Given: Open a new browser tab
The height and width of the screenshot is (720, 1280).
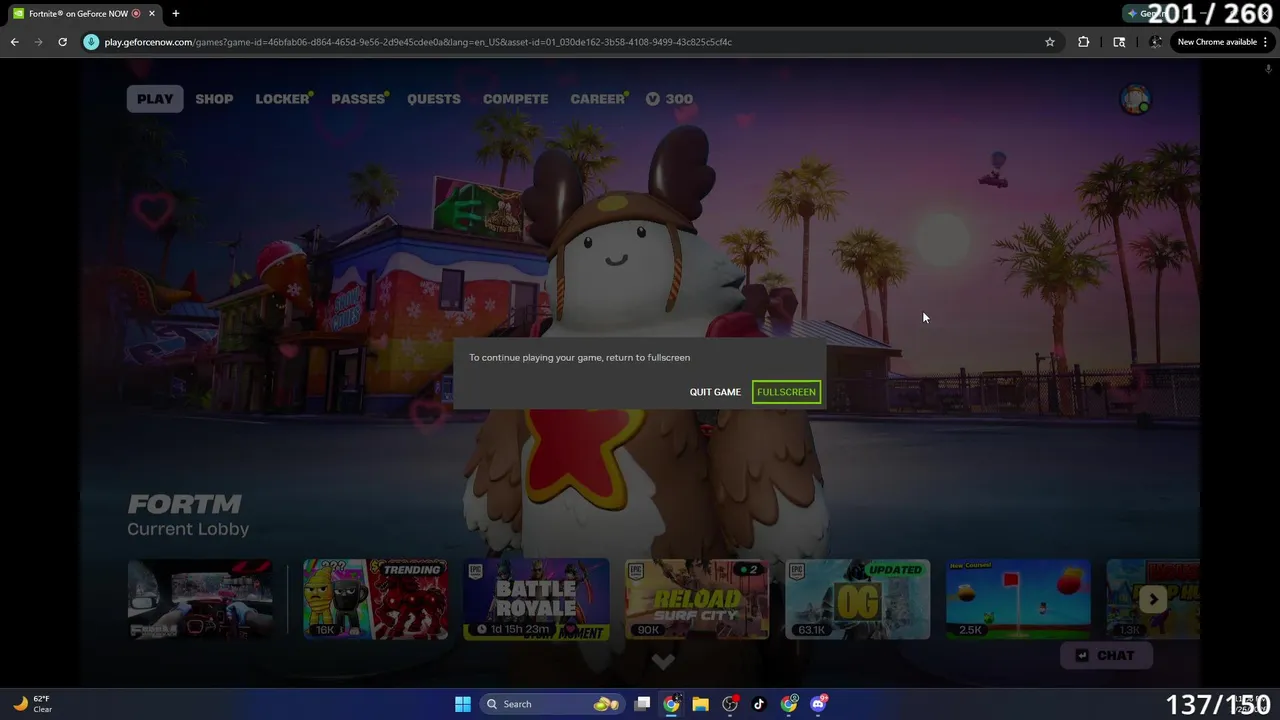Looking at the screenshot, I should pyautogui.click(x=176, y=14).
